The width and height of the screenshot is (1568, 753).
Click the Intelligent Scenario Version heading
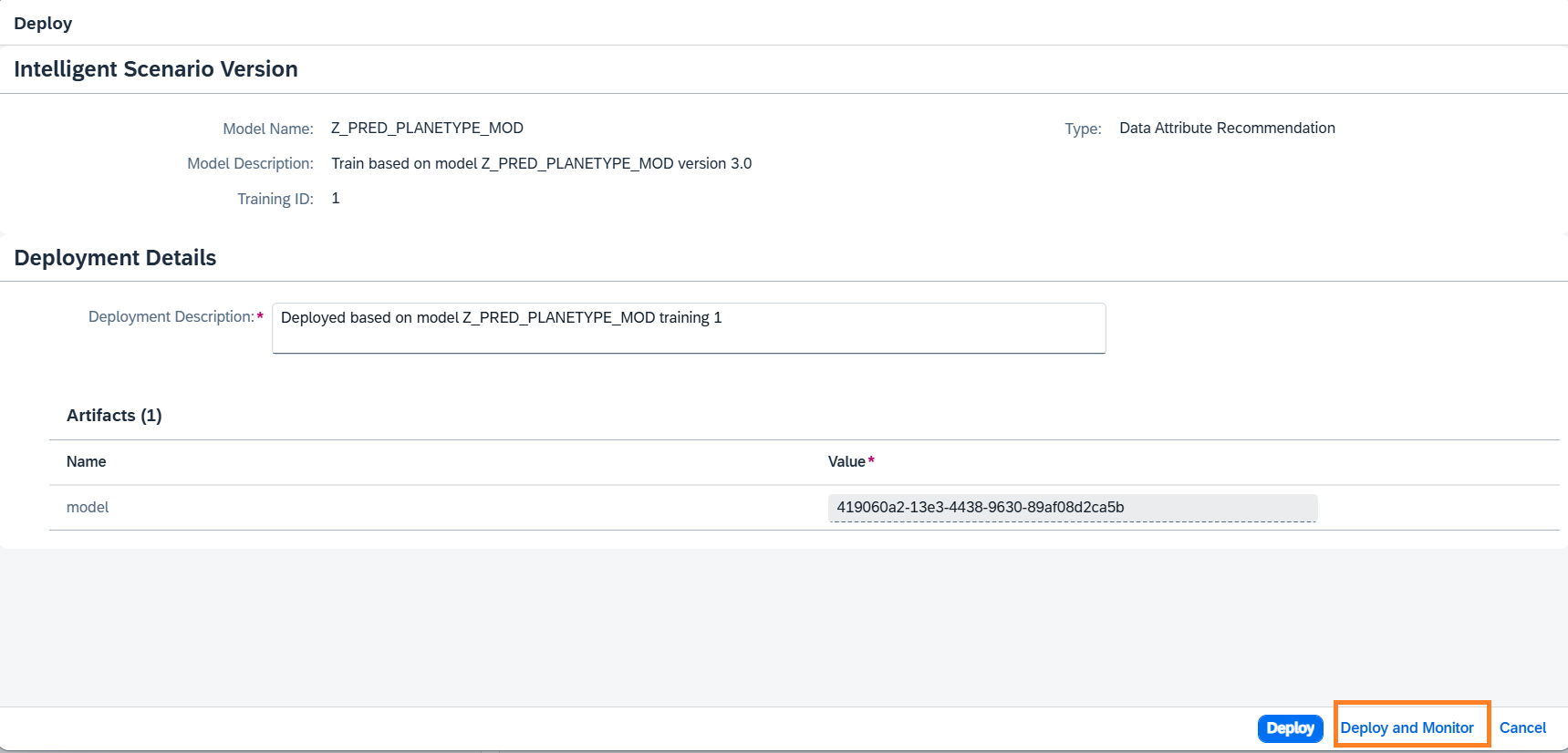[x=156, y=69]
